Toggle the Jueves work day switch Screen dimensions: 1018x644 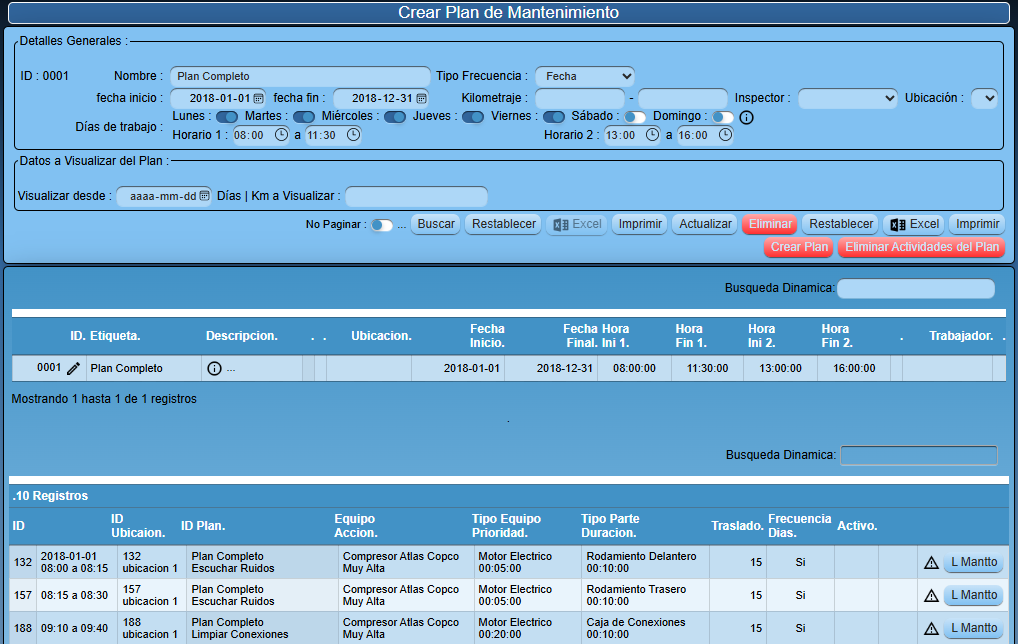473,117
